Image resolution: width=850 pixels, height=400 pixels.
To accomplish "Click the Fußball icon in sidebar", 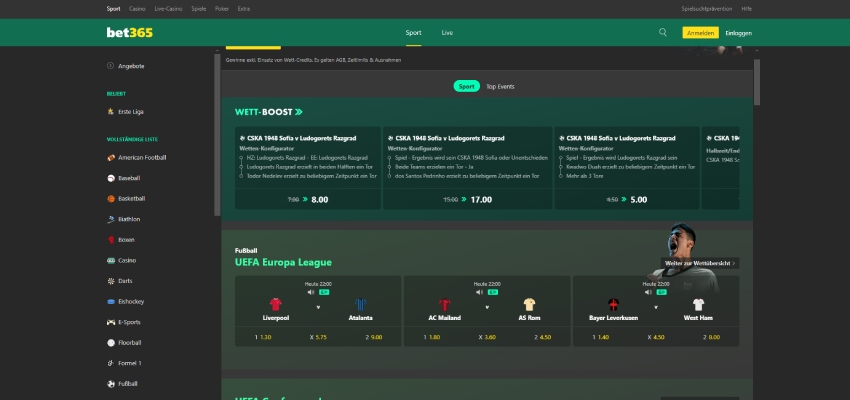I will [111, 384].
